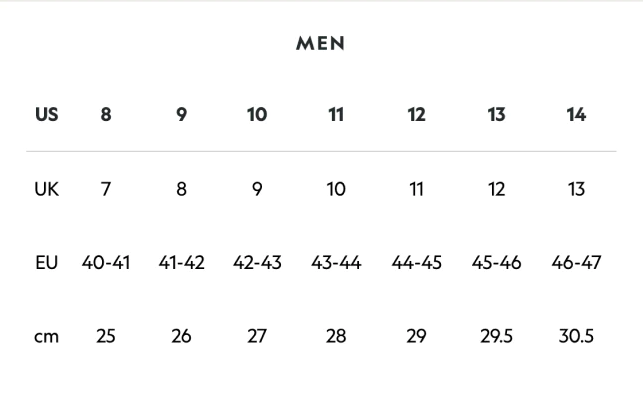Image resolution: width=644 pixels, height=400 pixels.
Task: Click the 30.5 cm cell
Action: click(576, 337)
